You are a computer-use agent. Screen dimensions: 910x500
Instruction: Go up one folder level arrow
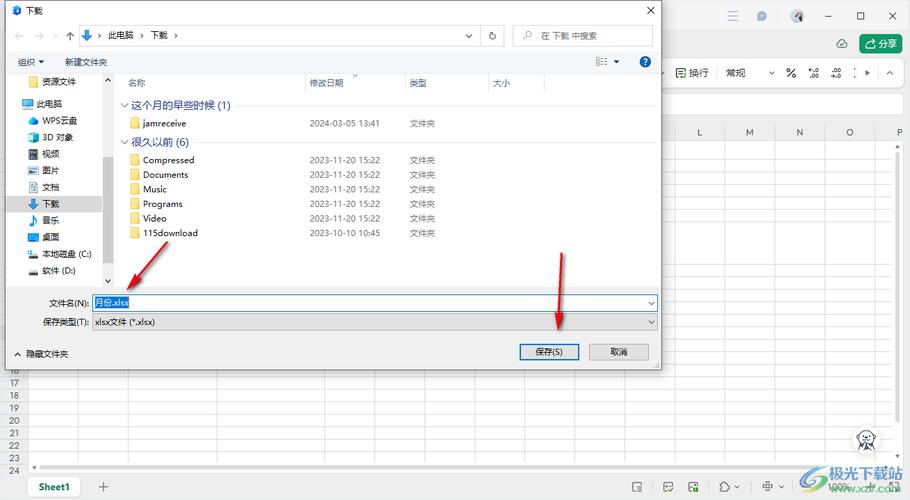[69, 35]
